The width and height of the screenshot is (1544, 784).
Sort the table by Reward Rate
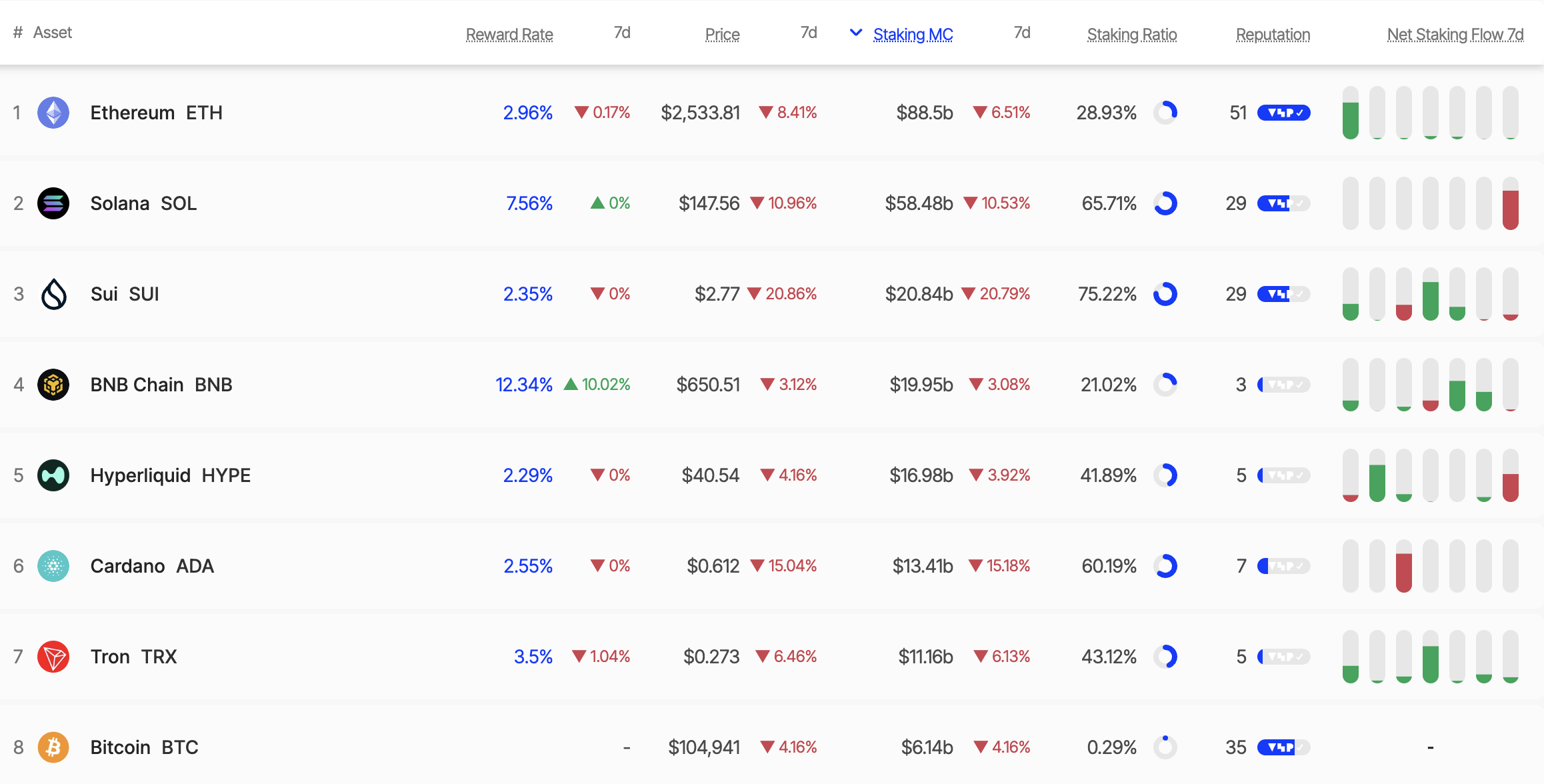pos(509,33)
